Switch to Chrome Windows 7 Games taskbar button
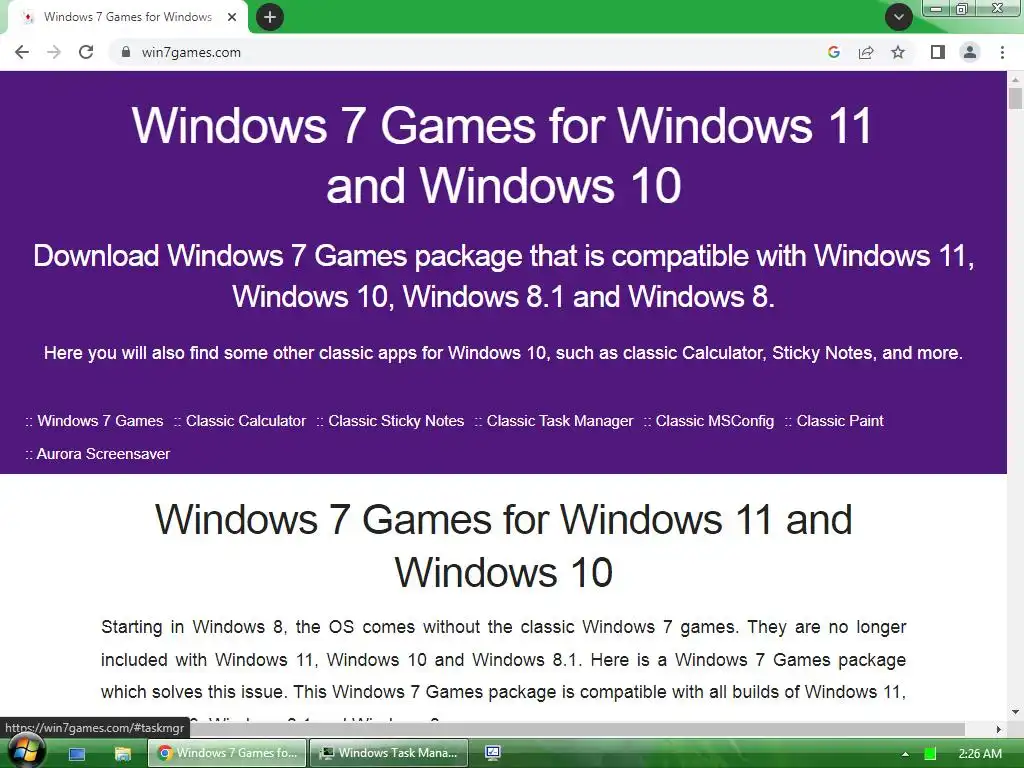This screenshot has width=1024, height=768. pyautogui.click(x=227, y=753)
